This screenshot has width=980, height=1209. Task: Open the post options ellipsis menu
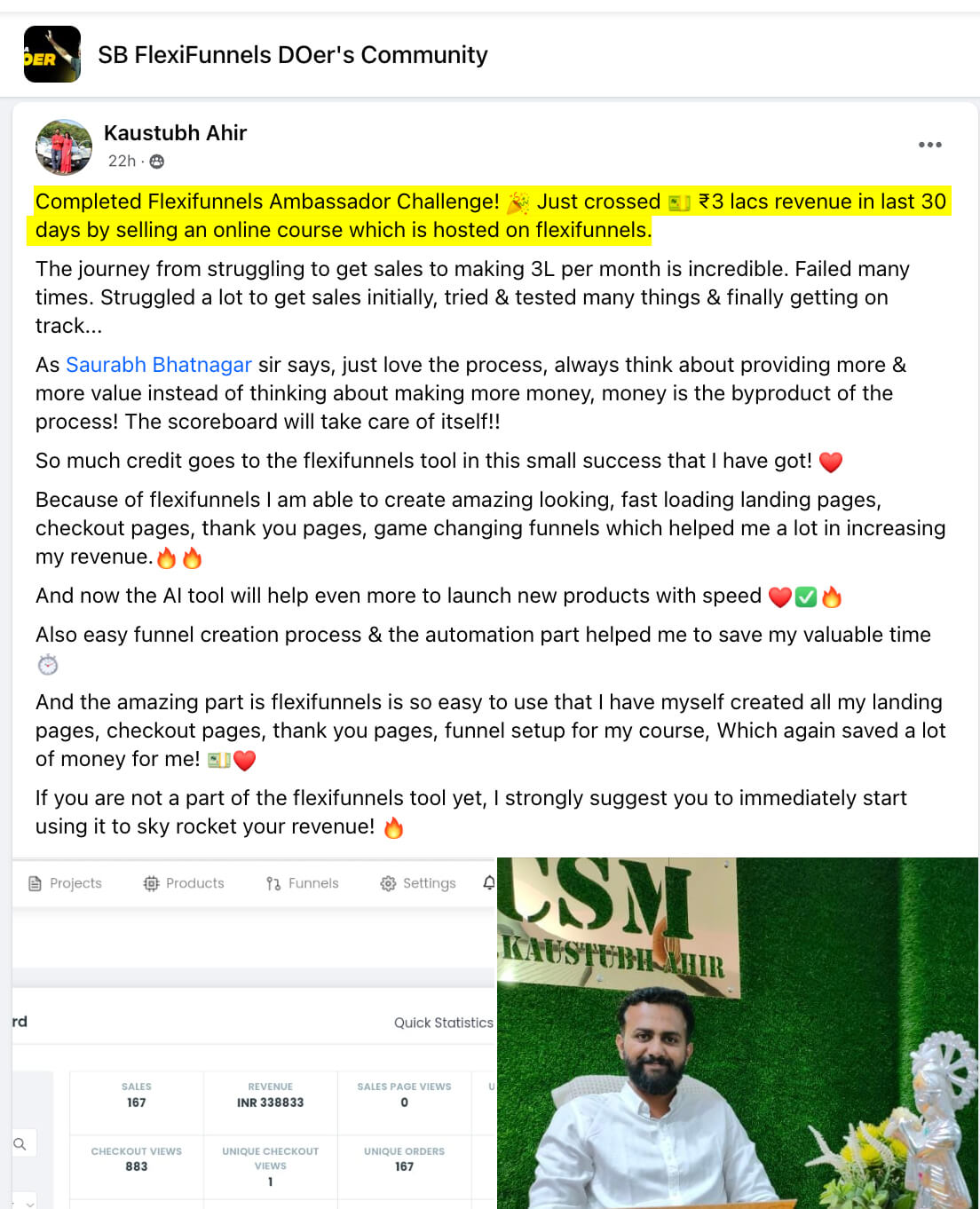[x=930, y=144]
